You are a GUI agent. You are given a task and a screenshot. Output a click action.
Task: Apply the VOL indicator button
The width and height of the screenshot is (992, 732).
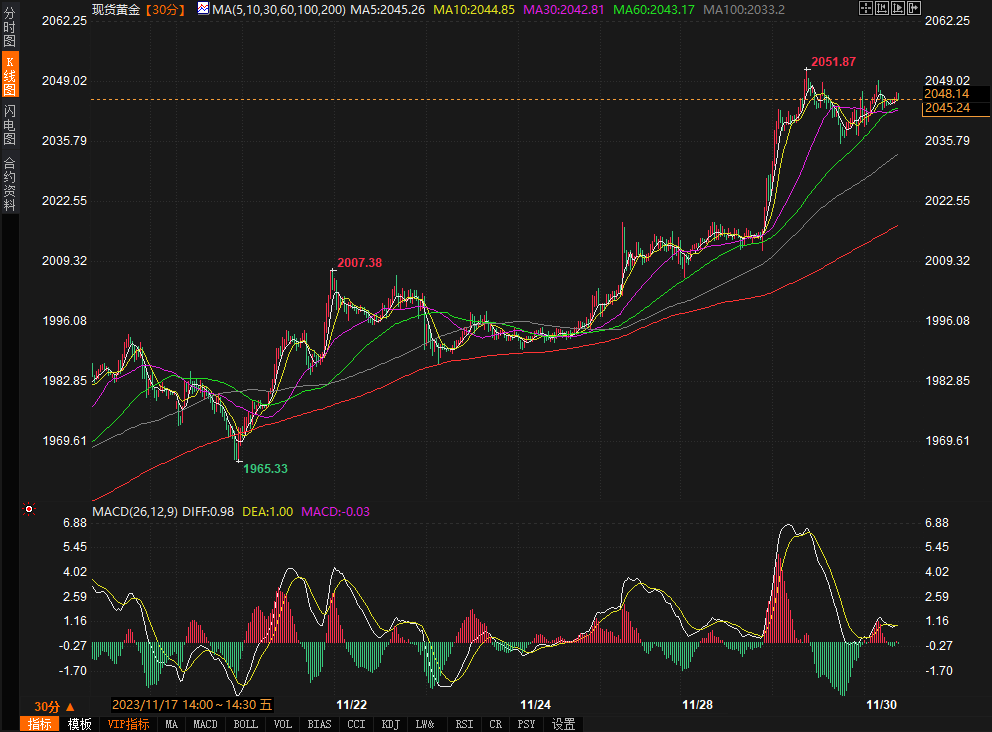[283, 724]
